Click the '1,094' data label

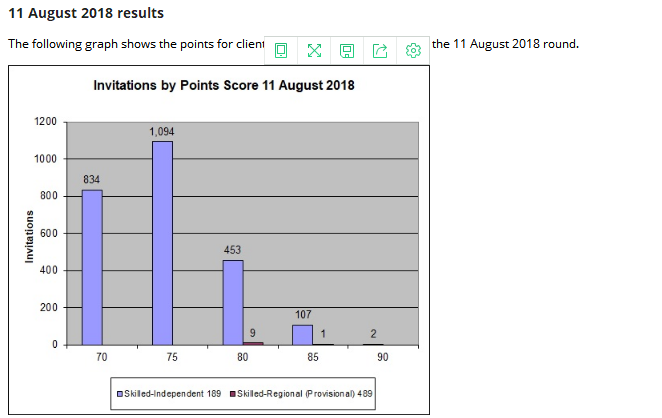[x=162, y=131]
